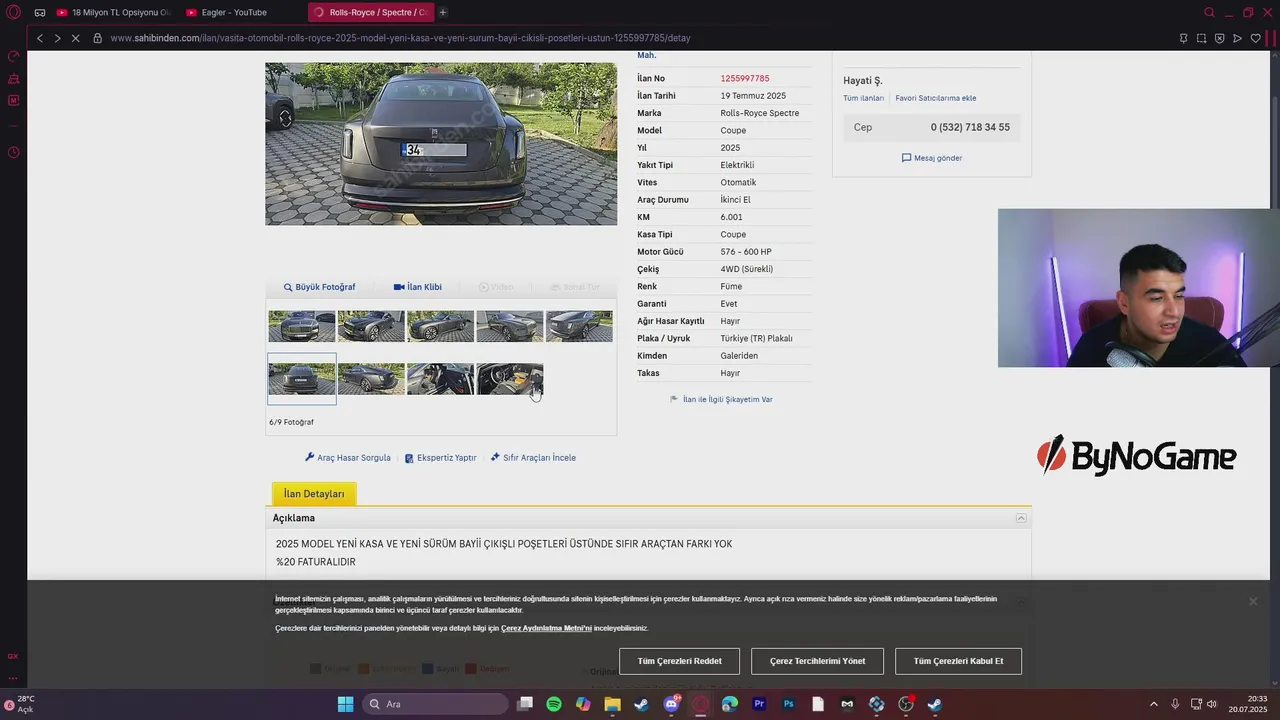Open the Opera GX main menu logo
Viewport: 1280px width, 720px height.
coord(13,12)
